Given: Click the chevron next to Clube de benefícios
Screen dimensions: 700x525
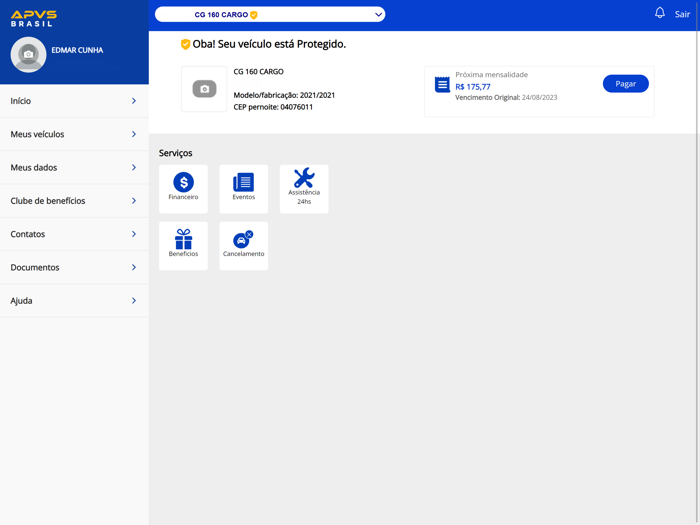Looking at the screenshot, I should pos(134,201).
